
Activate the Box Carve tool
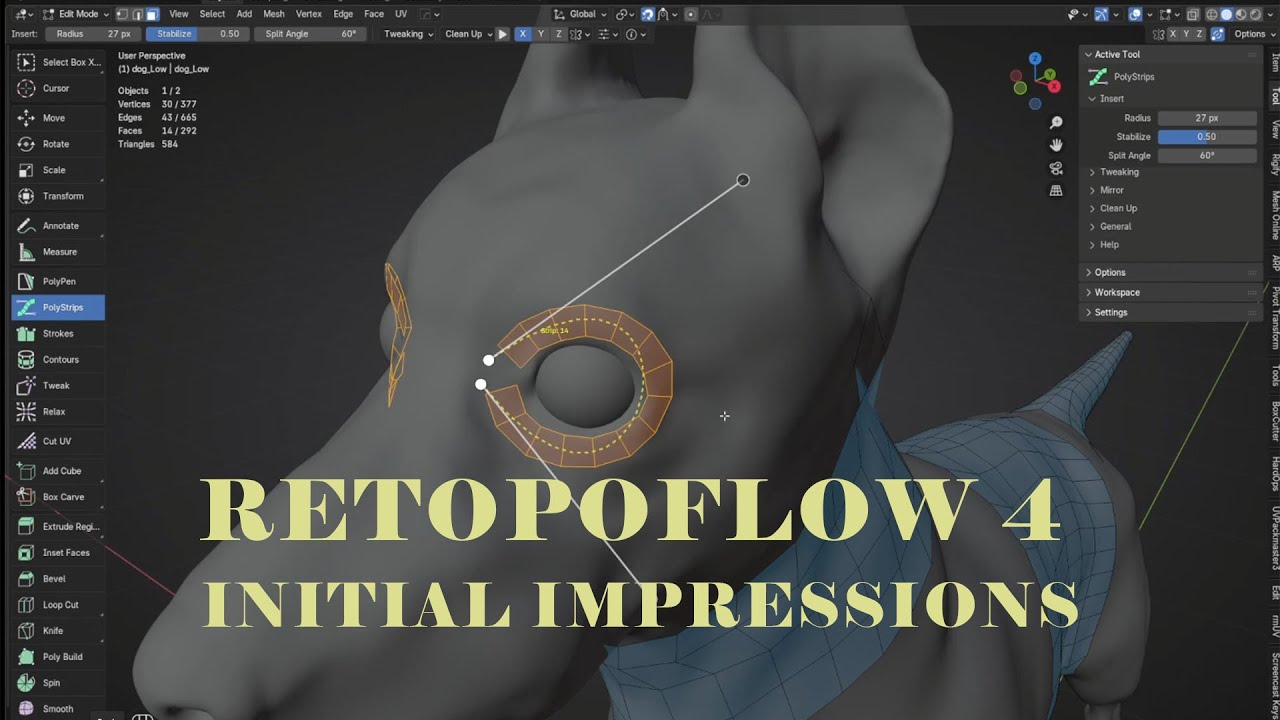pyautogui.click(x=58, y=497)
